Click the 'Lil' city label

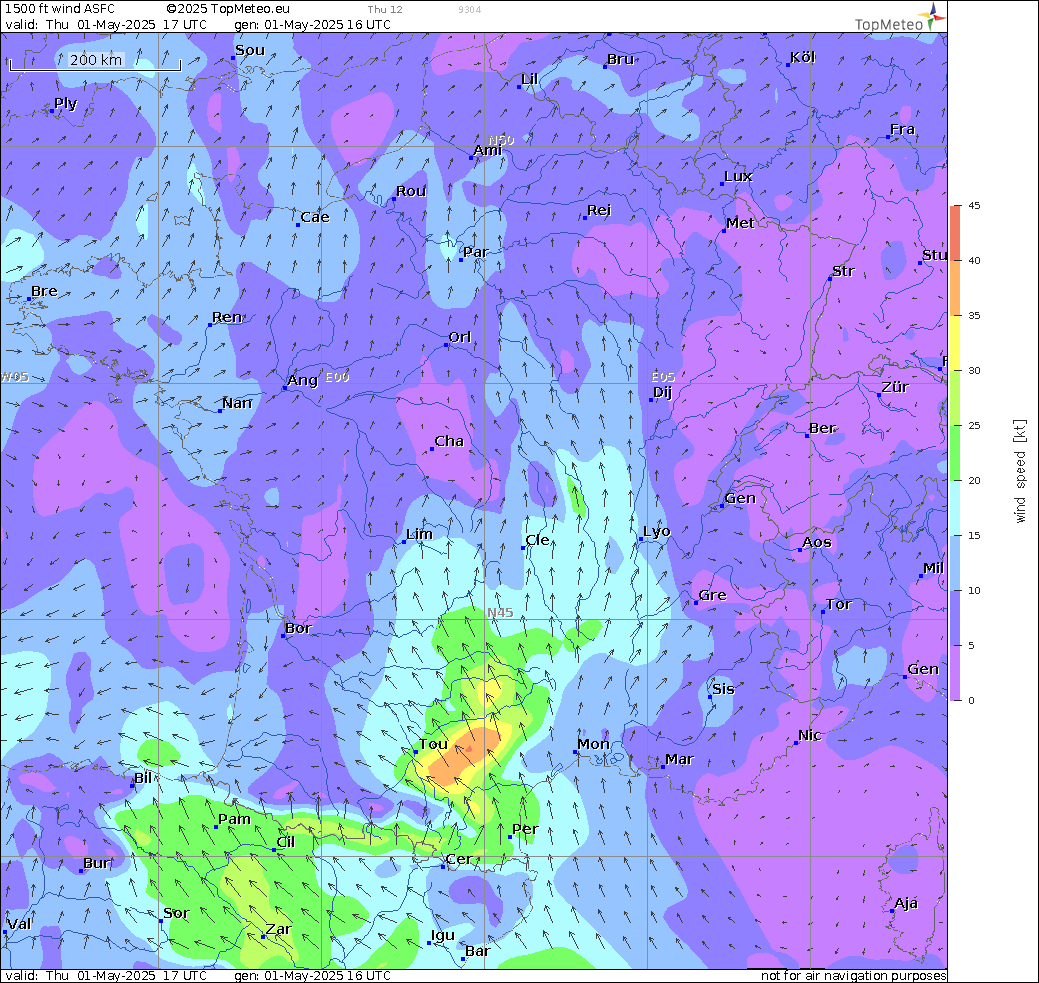(x=529, y=80)
